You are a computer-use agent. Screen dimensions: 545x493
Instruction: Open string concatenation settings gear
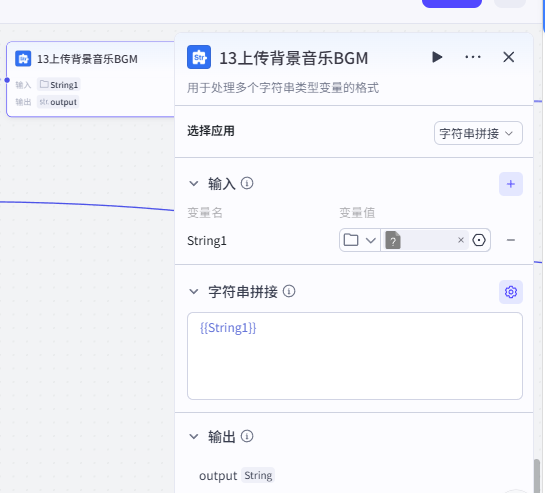click(x=511, y=292)
